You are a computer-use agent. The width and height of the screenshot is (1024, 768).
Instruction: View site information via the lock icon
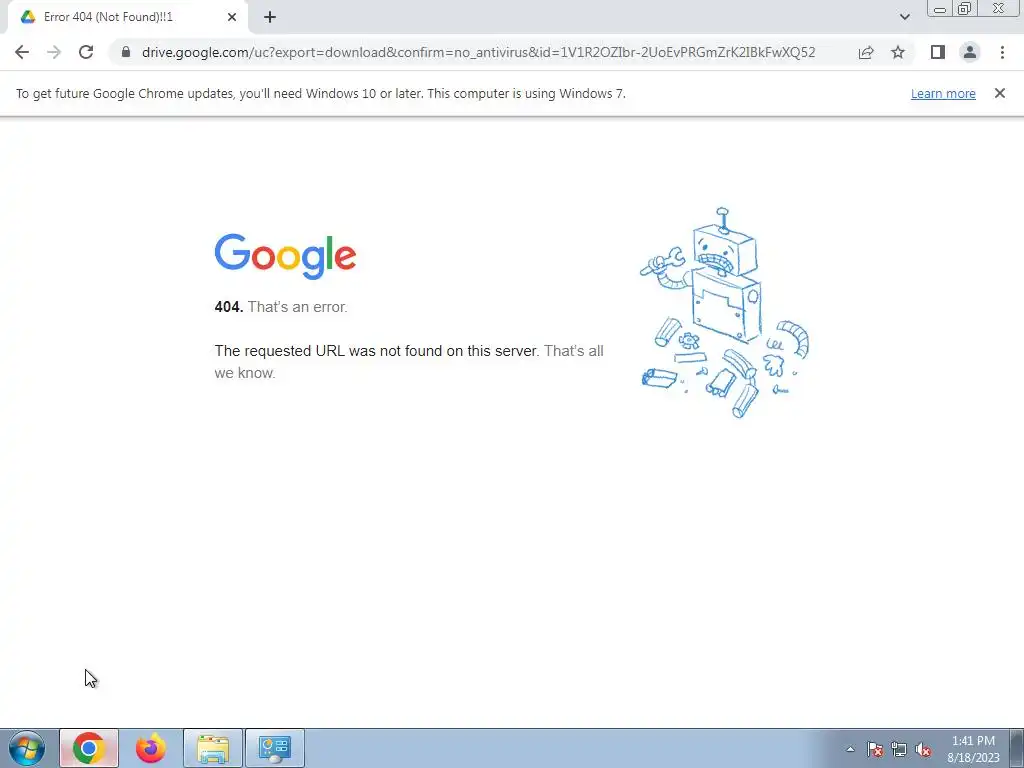126,52
